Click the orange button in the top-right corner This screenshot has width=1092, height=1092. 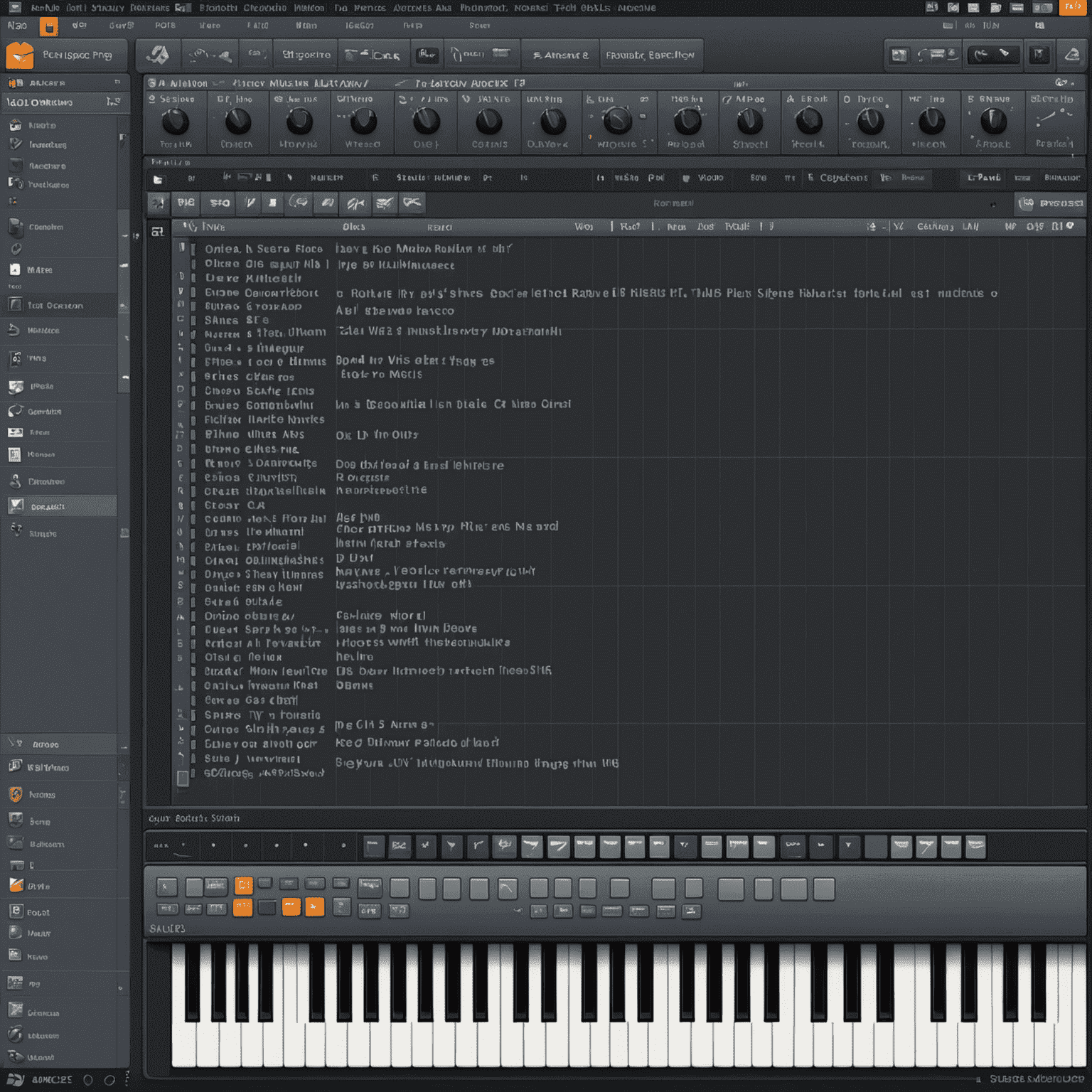click(1073, 7)
